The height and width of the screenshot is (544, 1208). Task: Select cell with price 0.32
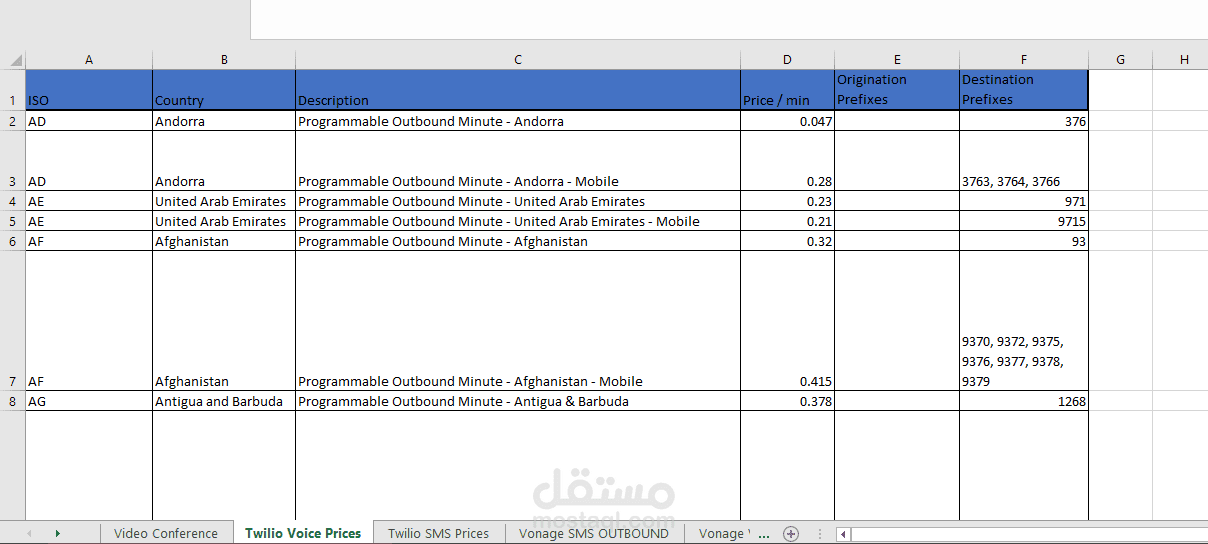(787, 241)
